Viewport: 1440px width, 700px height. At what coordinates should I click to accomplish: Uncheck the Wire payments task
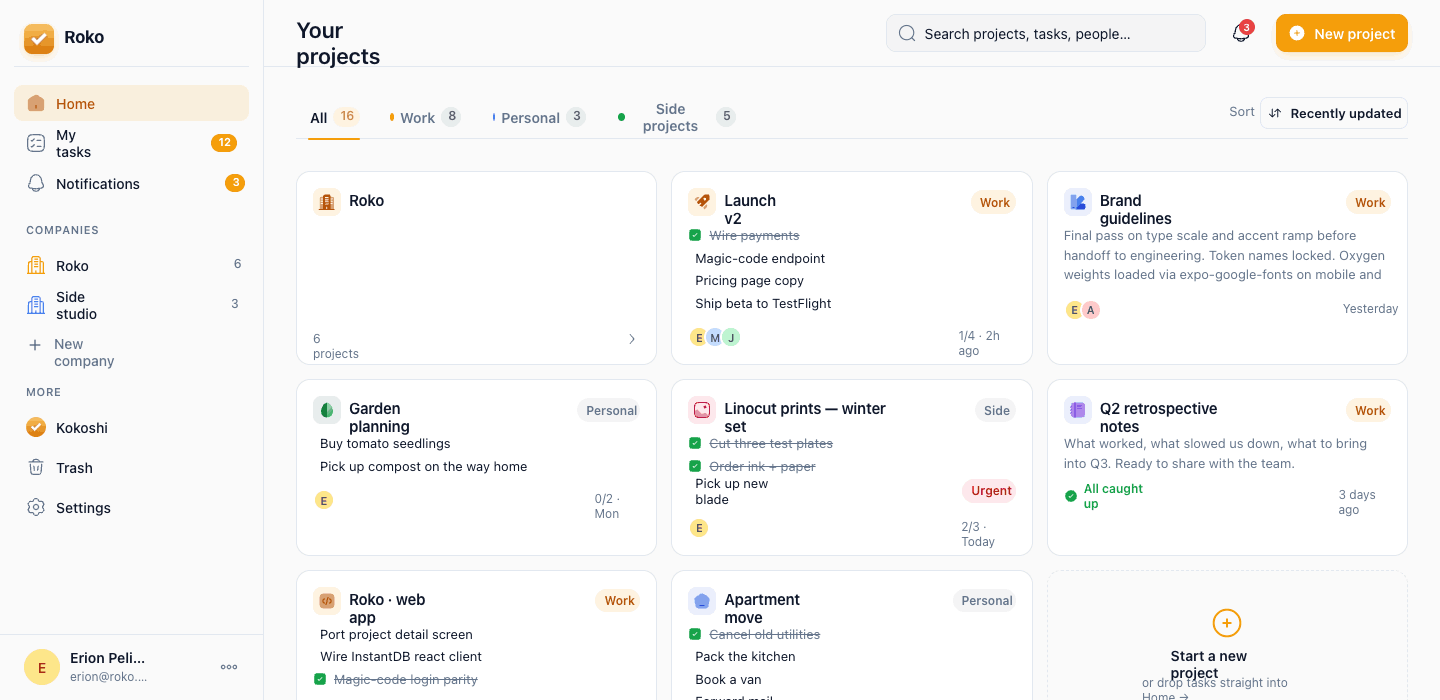click(x=695, y=235)
